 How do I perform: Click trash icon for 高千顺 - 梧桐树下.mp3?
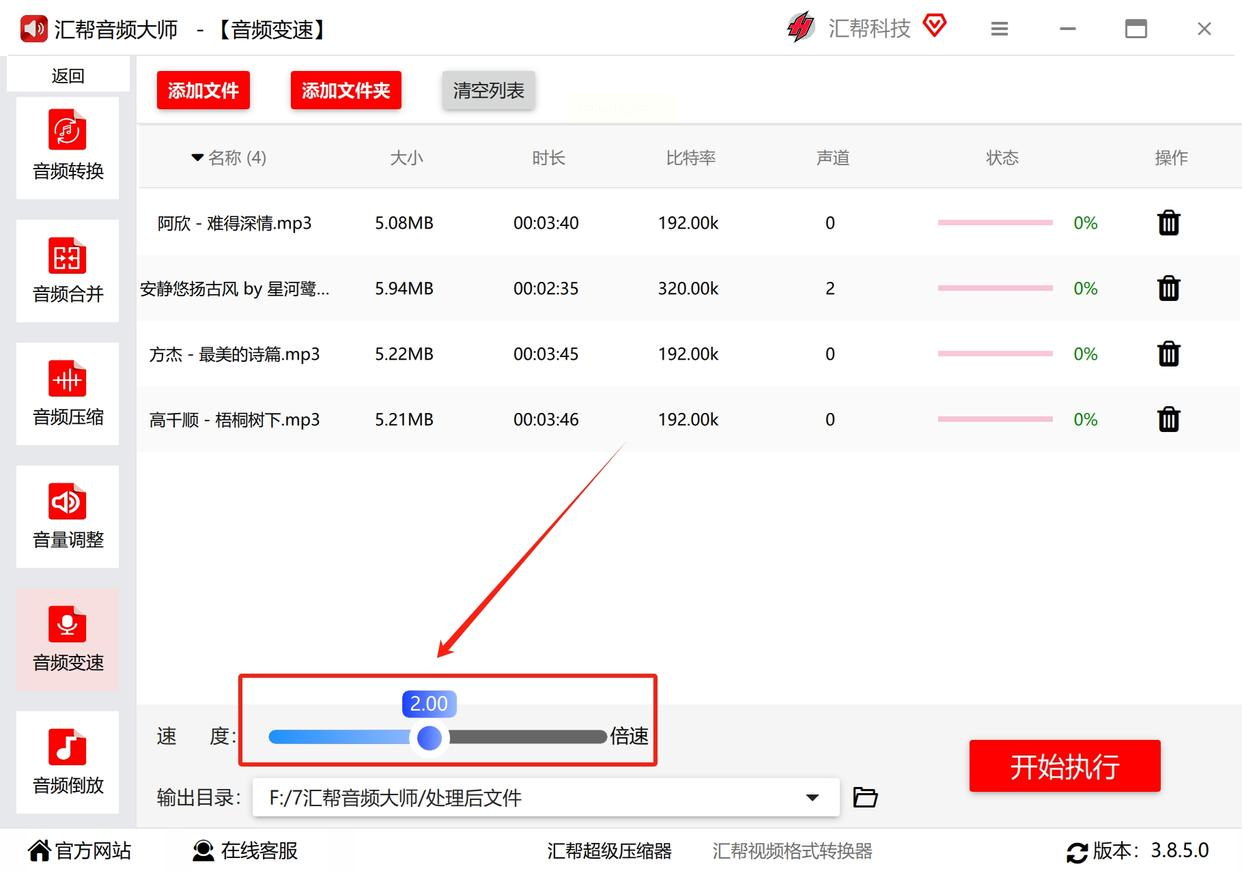click(x=1168, y=419)
